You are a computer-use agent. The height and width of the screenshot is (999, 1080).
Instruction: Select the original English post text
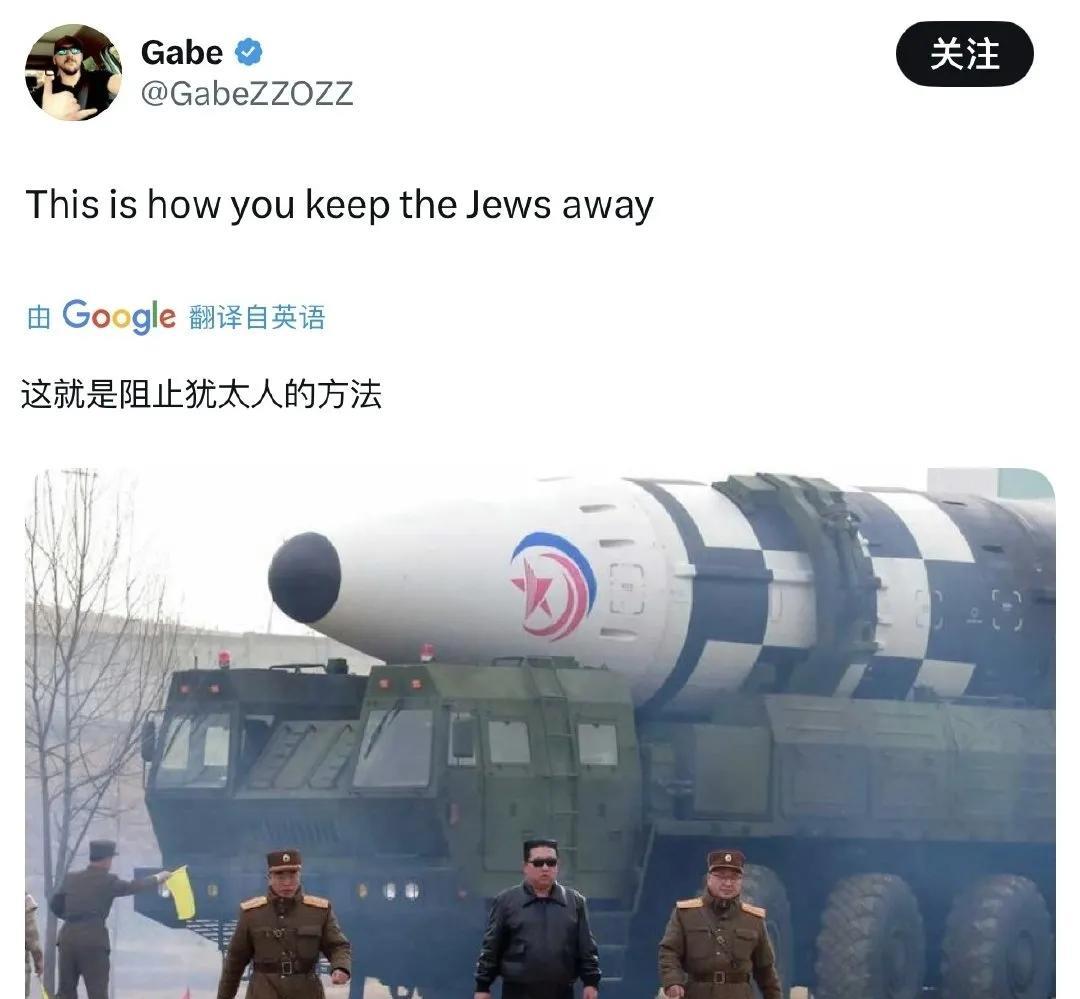point(339,205)
